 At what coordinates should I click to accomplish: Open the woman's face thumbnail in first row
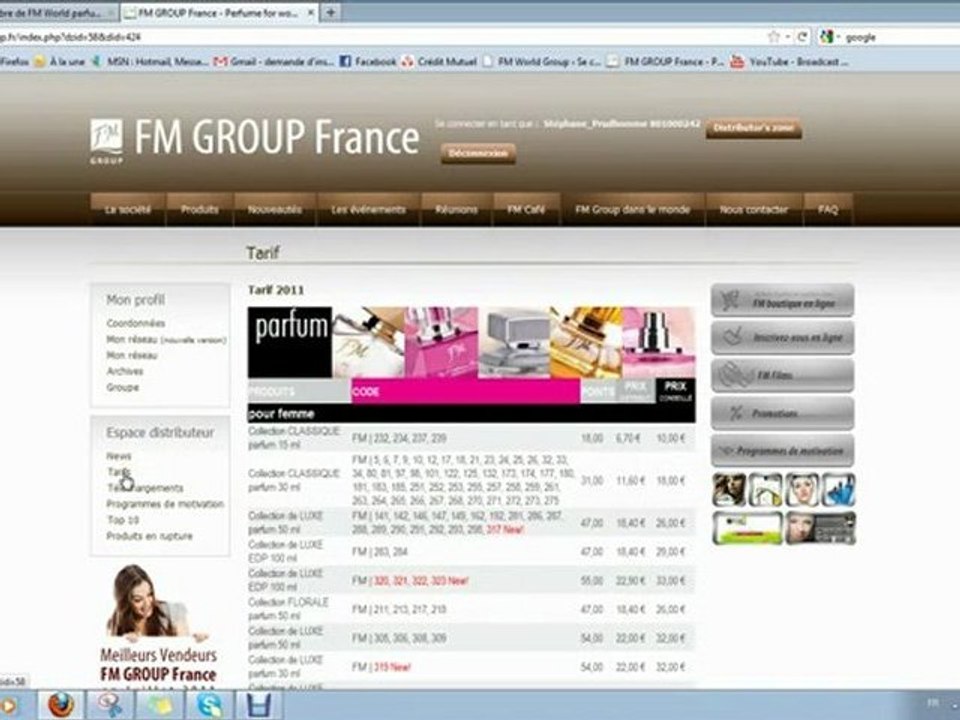[801, 490]
